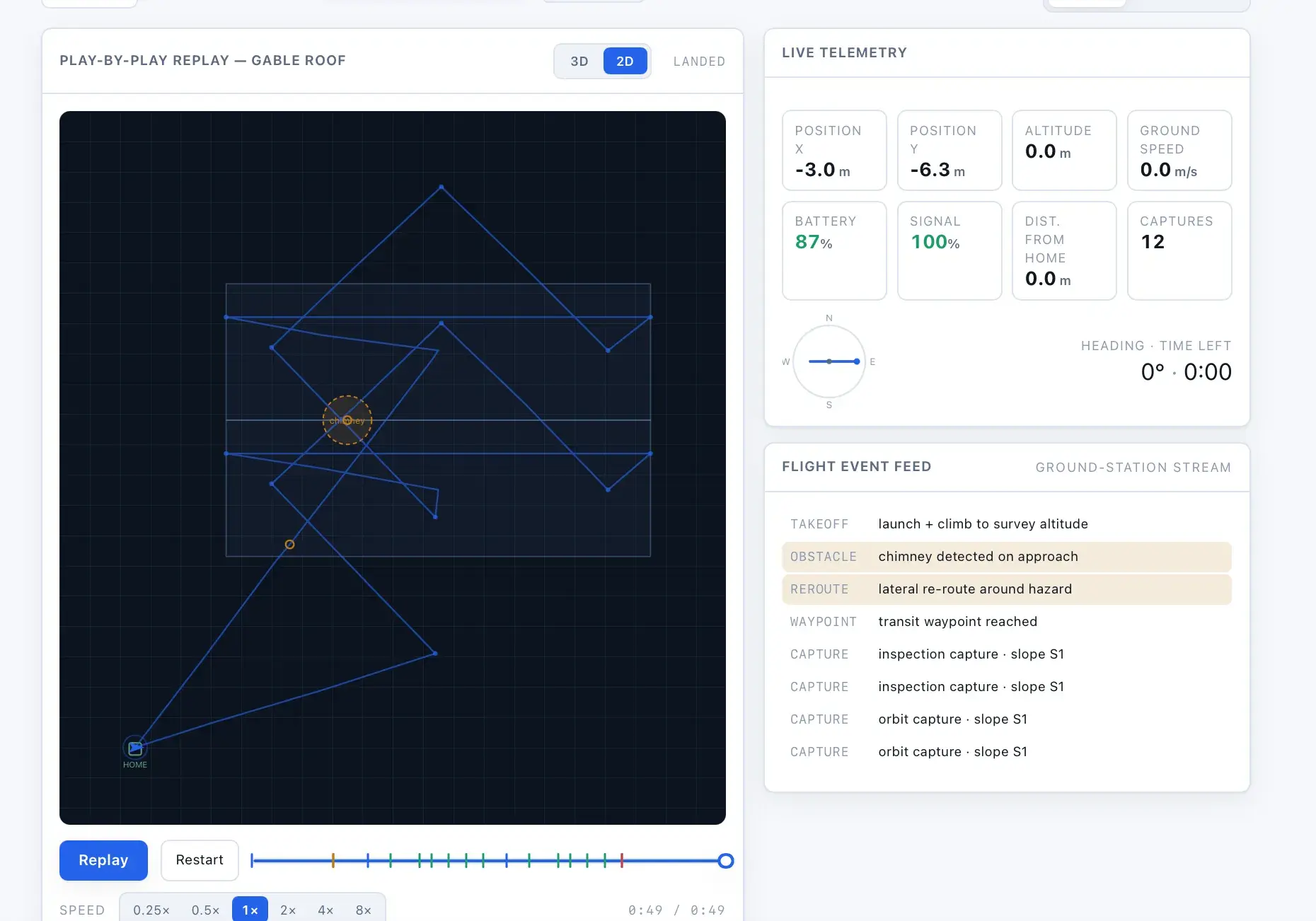
Task: Click the chimney obstacle marker
Action: pyautogui.click(x=347, y=420)
